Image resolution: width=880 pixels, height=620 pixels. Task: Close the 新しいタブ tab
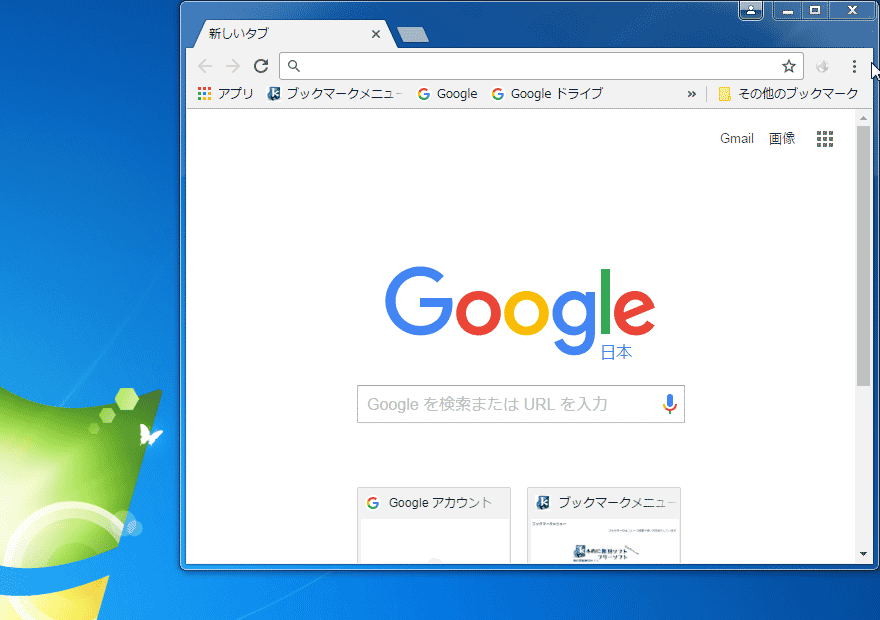[376, 34]
